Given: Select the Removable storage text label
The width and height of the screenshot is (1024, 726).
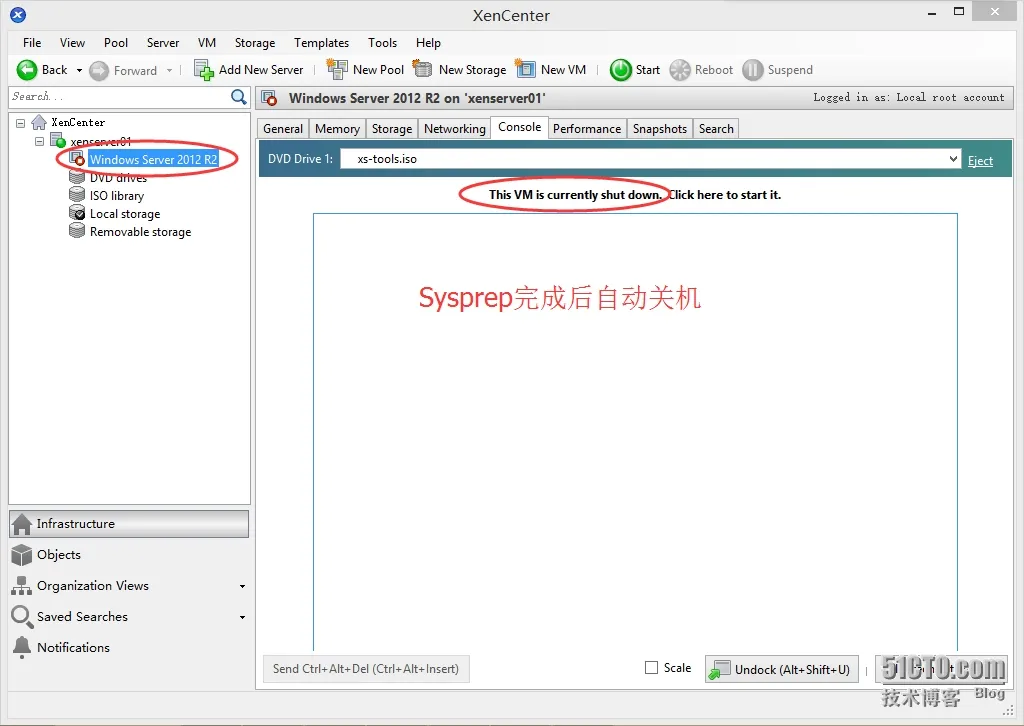Looking at the screenshot, I should pyautogui.click(x=140, y=232).
